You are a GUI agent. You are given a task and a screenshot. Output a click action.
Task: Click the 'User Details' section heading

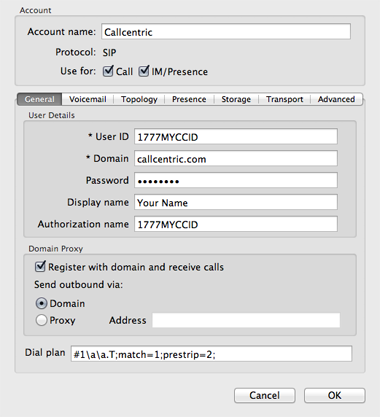[x=52, y=115]
